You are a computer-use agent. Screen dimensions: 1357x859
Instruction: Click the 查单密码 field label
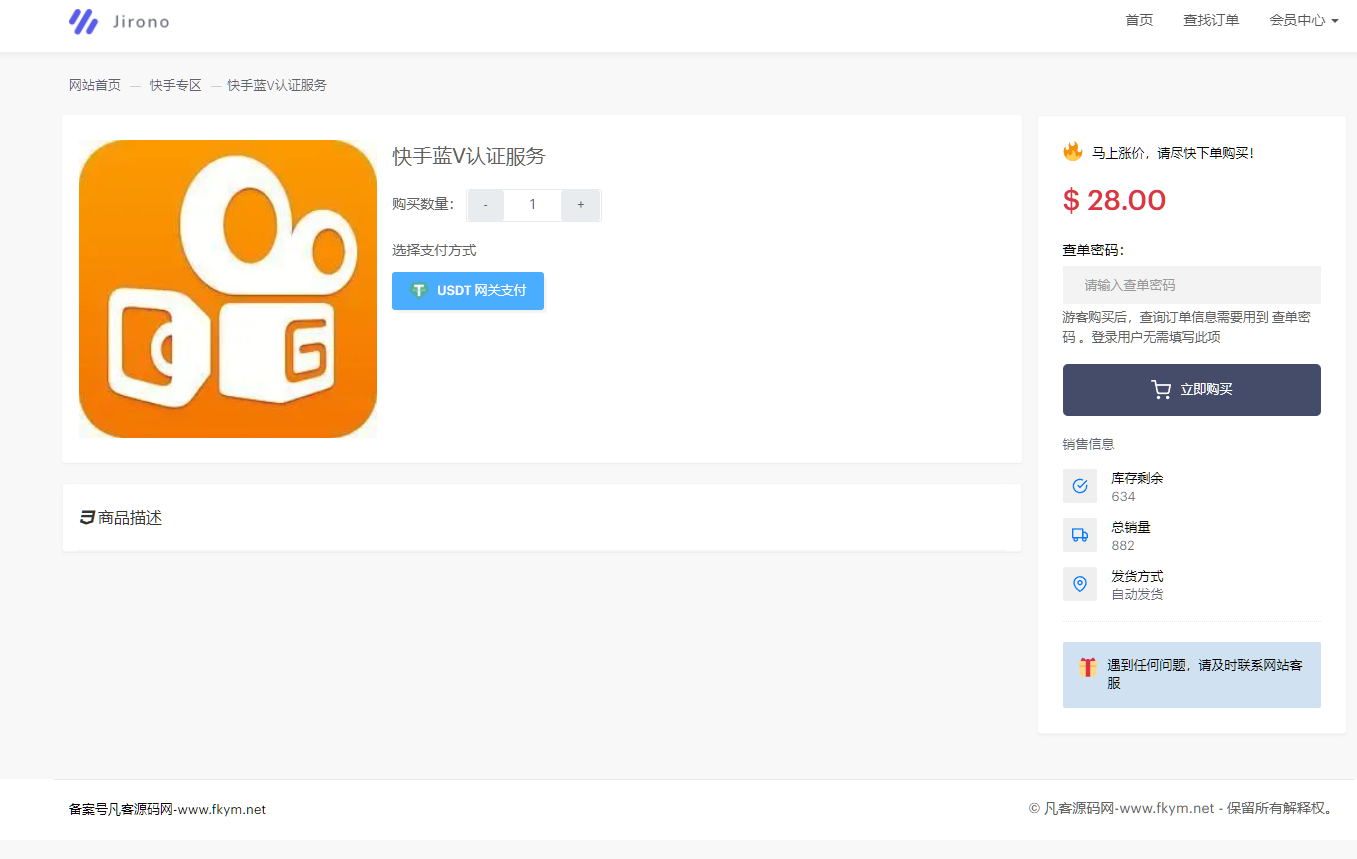pyautogui.click(x=1093, y=250)
